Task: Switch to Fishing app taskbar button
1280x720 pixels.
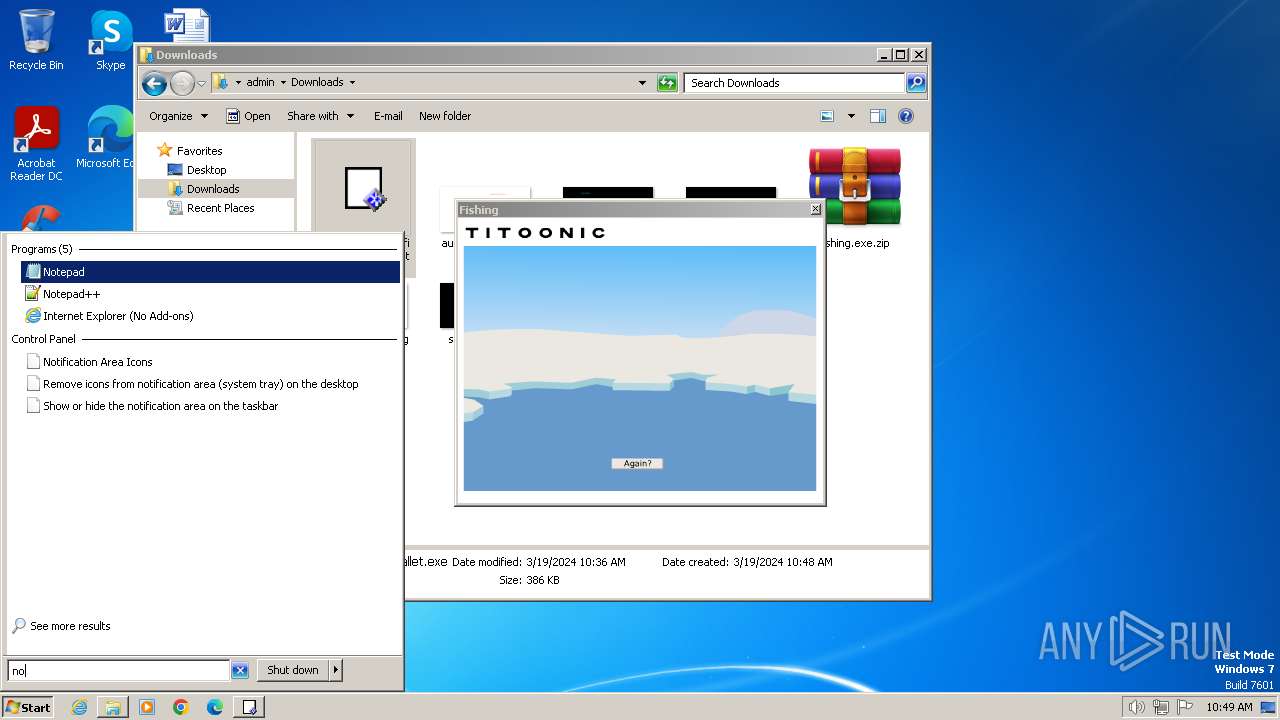Action: coord(249,707)
